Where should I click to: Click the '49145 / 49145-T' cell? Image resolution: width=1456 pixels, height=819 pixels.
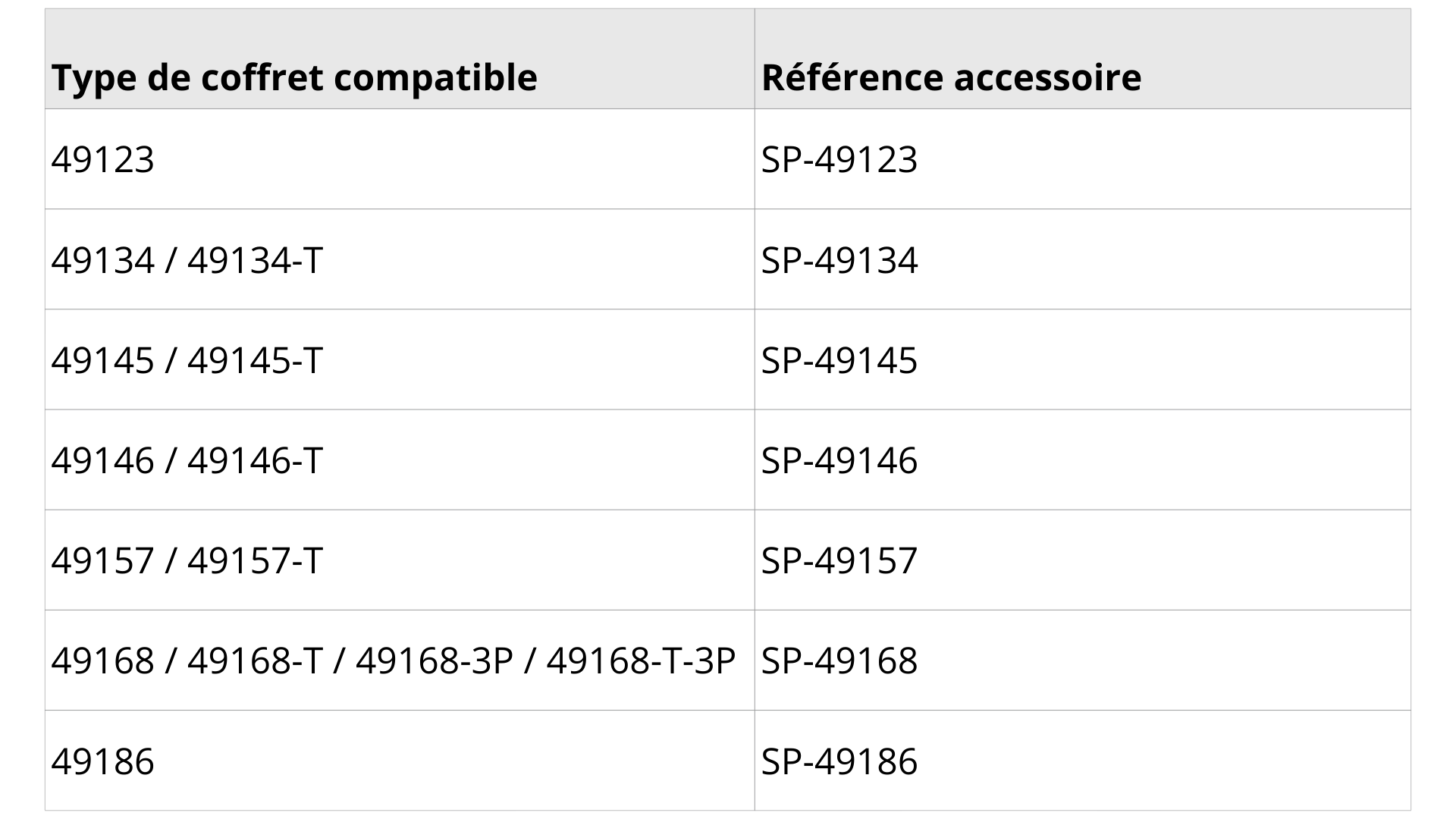(x=400, y=359)
